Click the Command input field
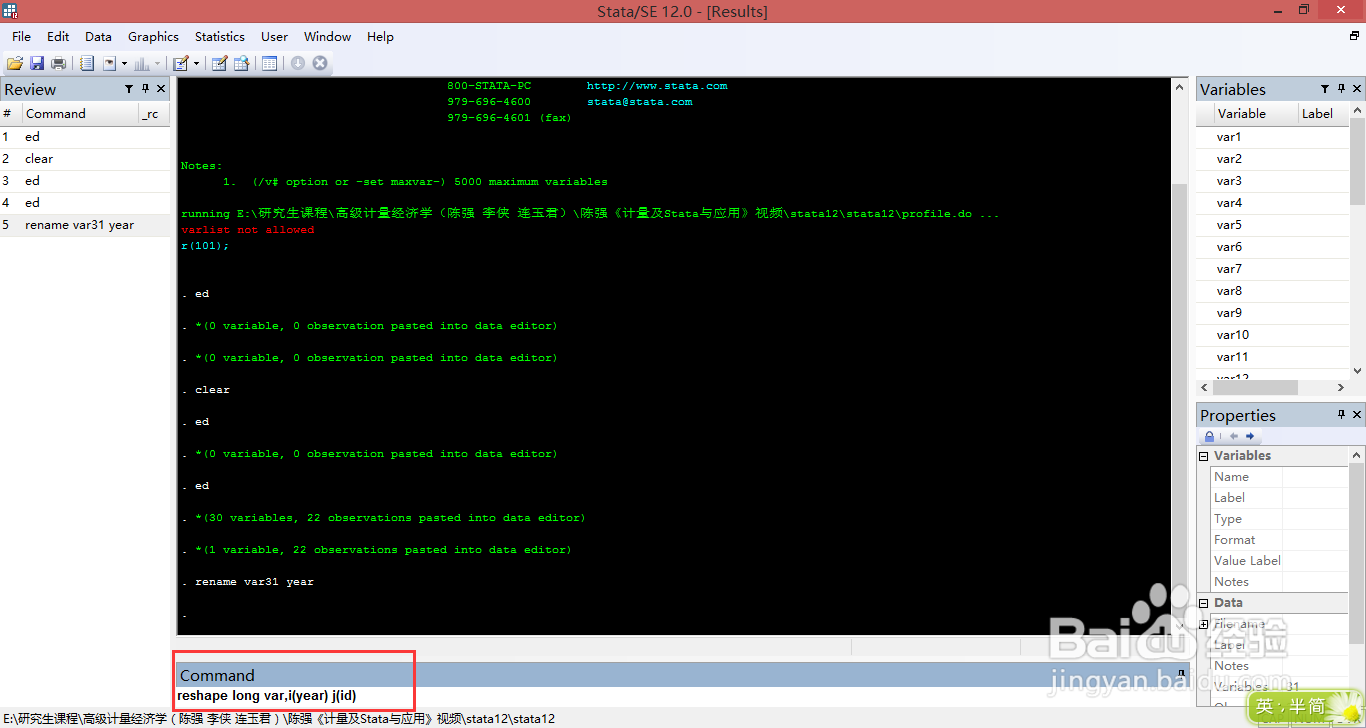This screenshot has width=1366, height=728. pyautogui.click(x=680, y=696)
